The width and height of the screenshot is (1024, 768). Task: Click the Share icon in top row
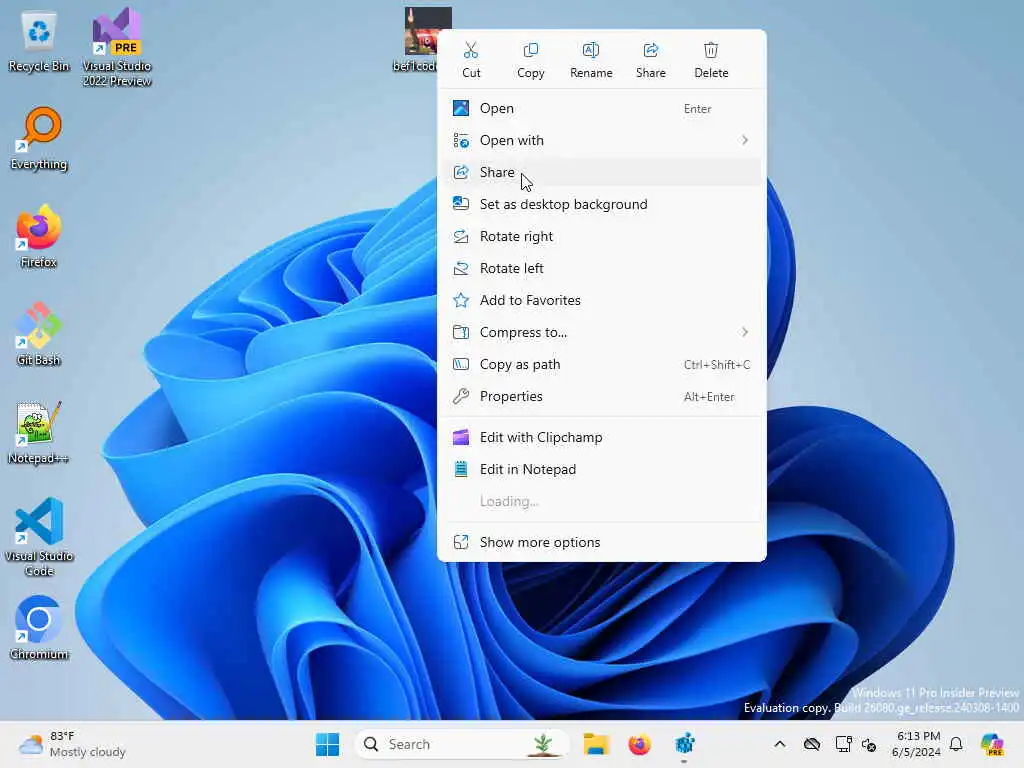tap(650, 59)
